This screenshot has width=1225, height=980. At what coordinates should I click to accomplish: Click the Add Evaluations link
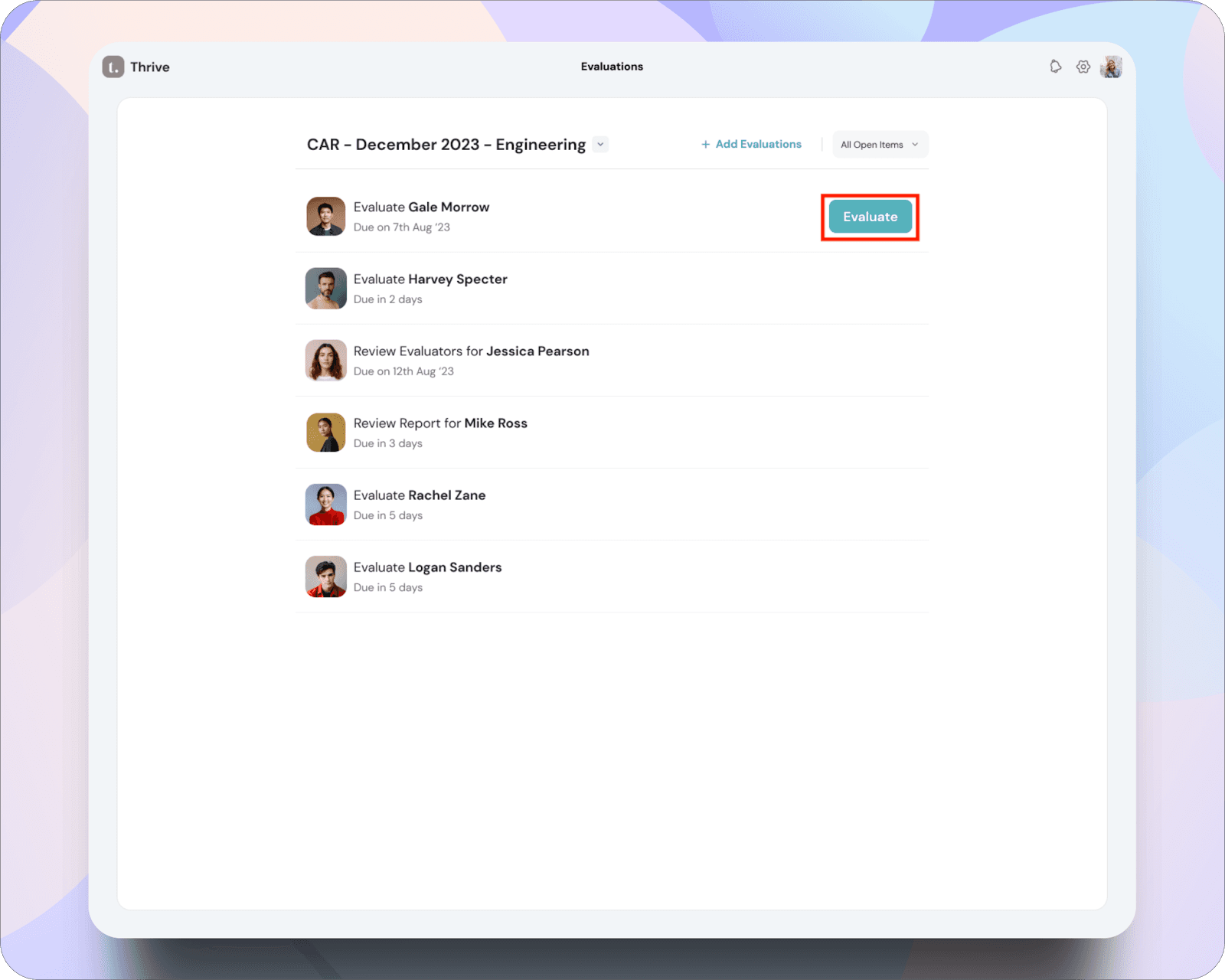coord(758,144)
